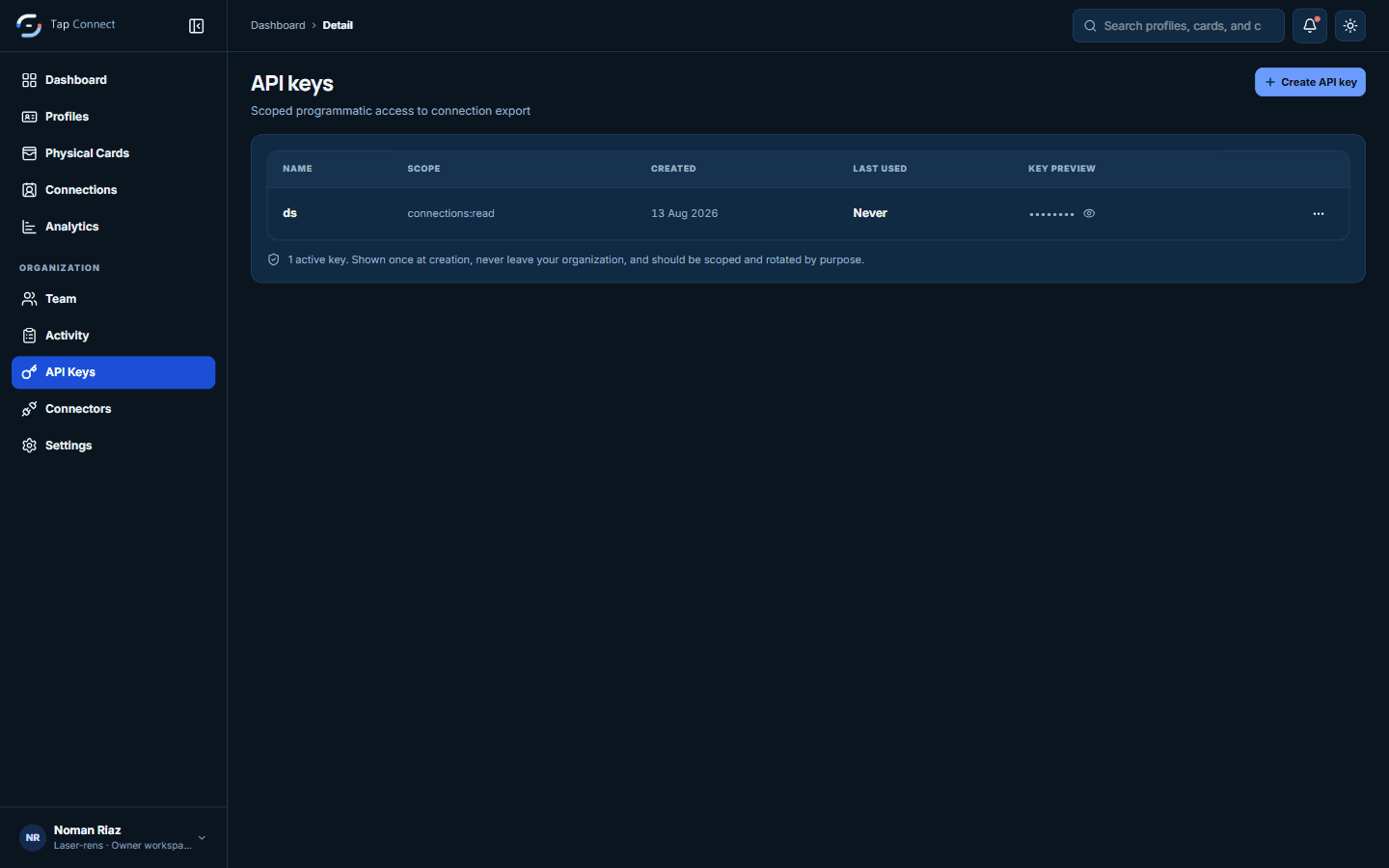Click the Detail breadcrumb text

pos(338,26)
